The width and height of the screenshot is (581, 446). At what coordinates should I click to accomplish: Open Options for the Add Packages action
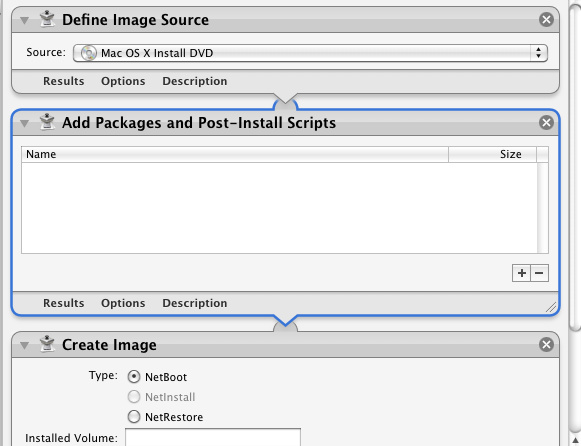[x=123, y=303]
